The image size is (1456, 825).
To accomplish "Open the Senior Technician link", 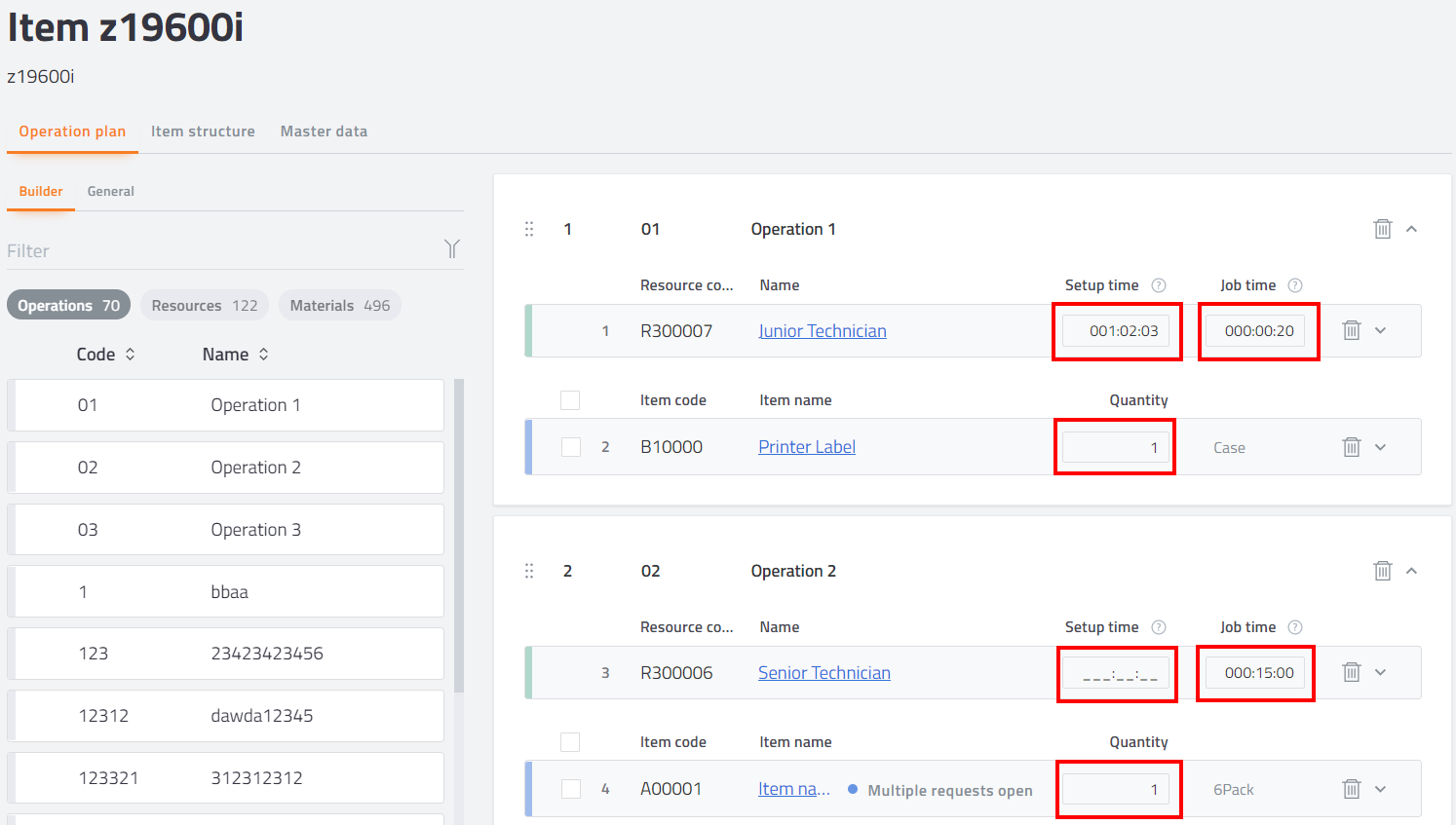I will click(824, 673).
